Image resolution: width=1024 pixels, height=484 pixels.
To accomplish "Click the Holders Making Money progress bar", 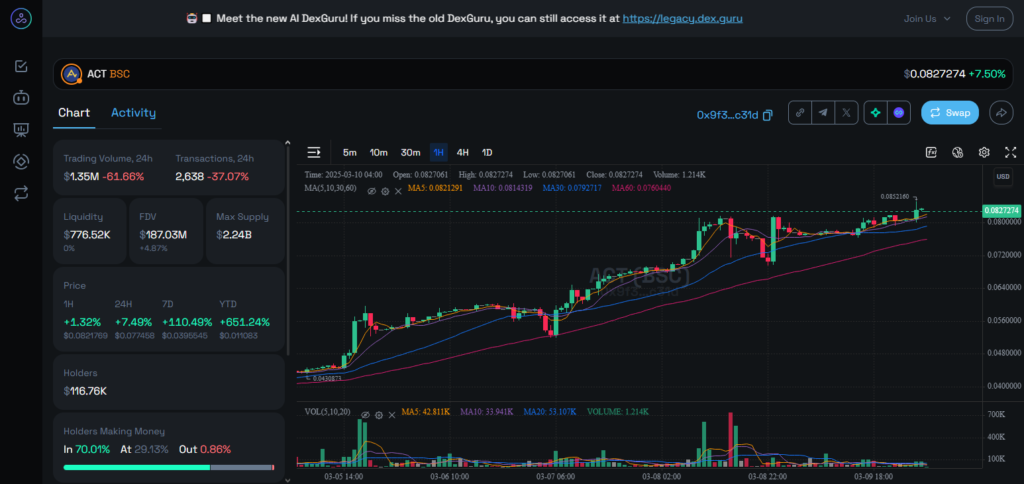I will coord(168,467).
